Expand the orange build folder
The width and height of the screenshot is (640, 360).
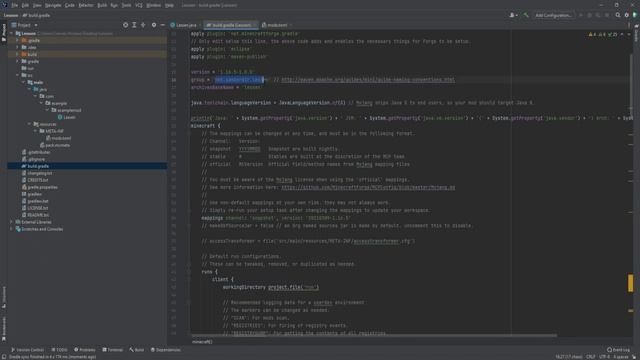point(17,54)
